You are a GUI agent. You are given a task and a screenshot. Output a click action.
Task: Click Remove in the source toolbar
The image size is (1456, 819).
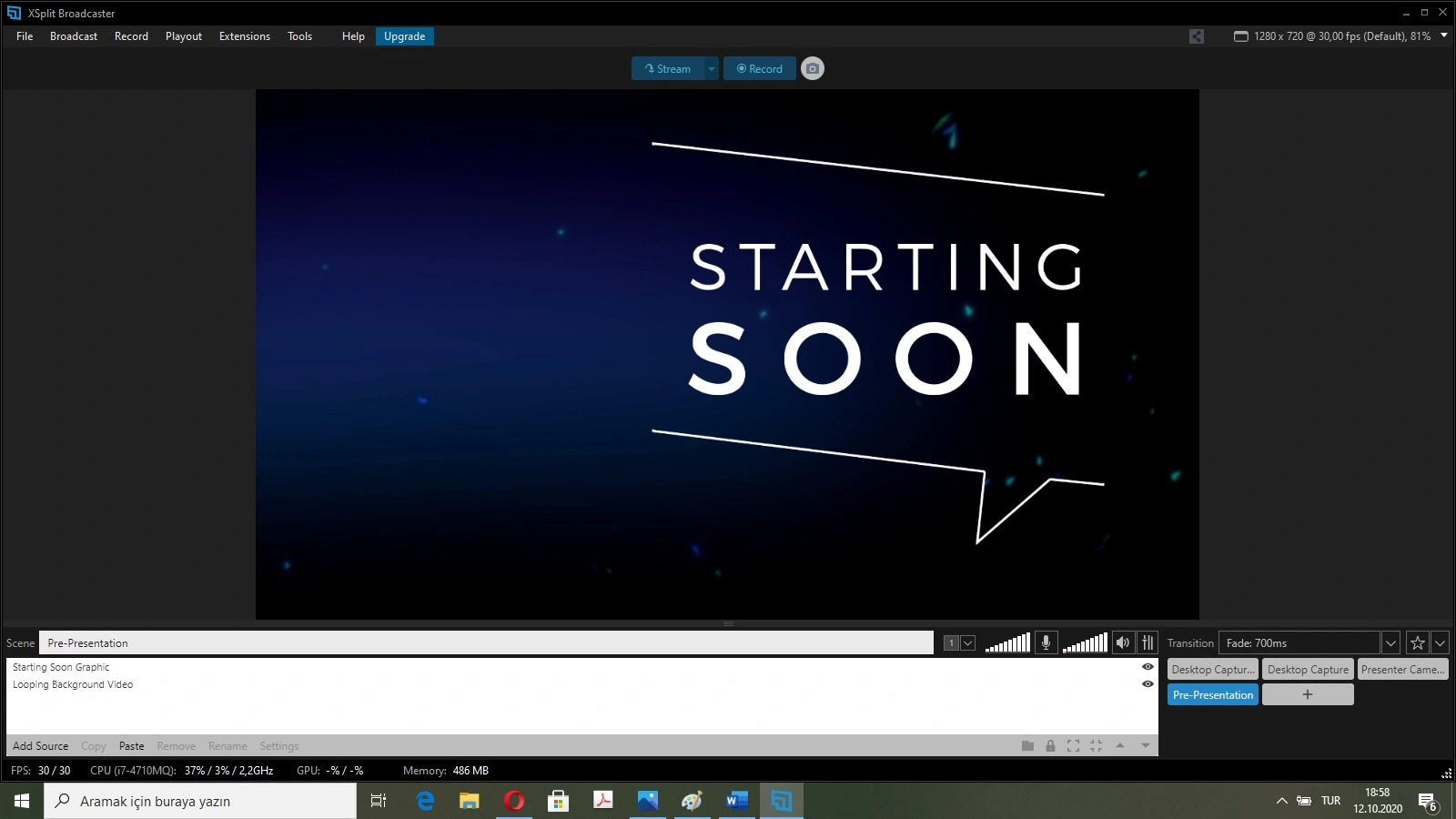click(x=177, y=746)
